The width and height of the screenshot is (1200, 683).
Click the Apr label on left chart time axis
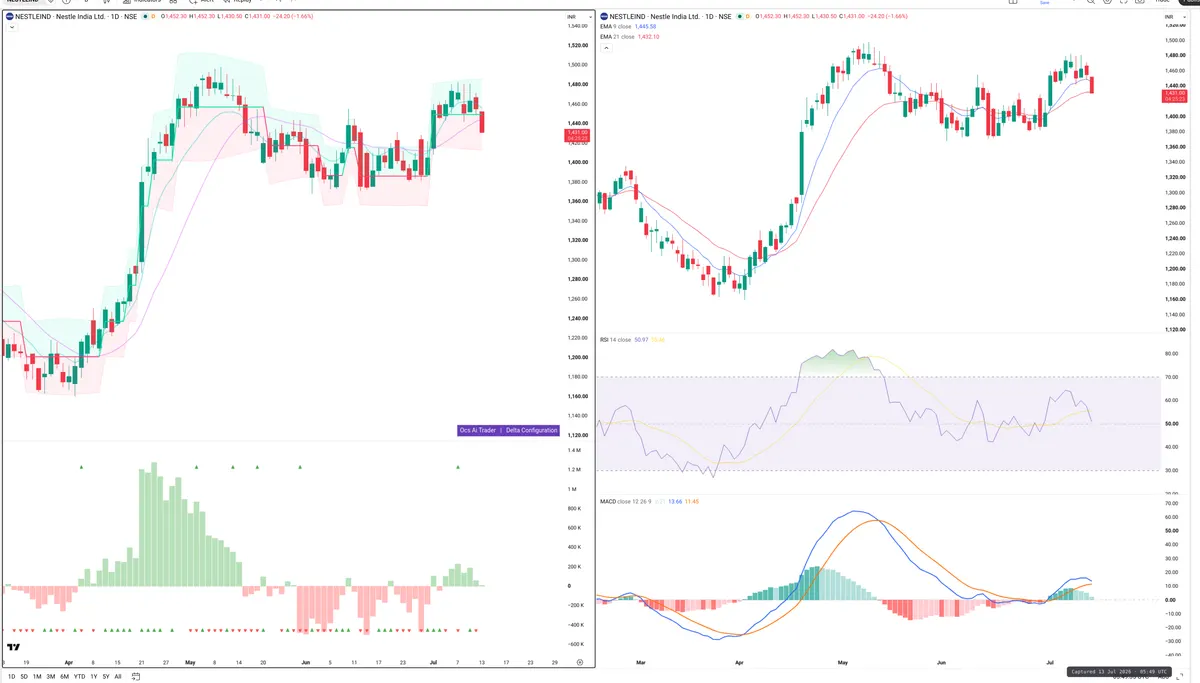tap(68, 662)
